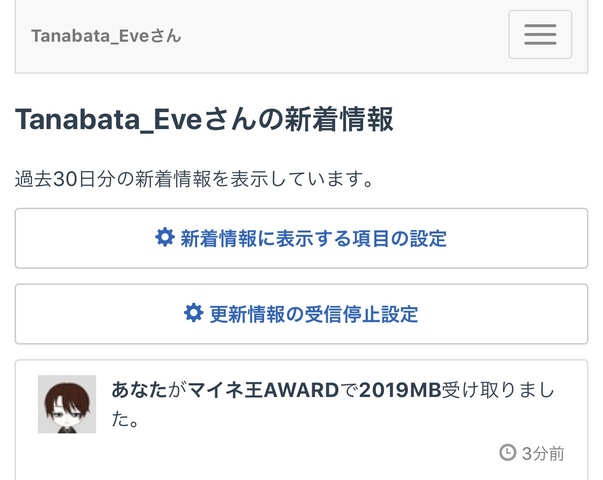Open the マイネ王AWARD link

point(264,390)
